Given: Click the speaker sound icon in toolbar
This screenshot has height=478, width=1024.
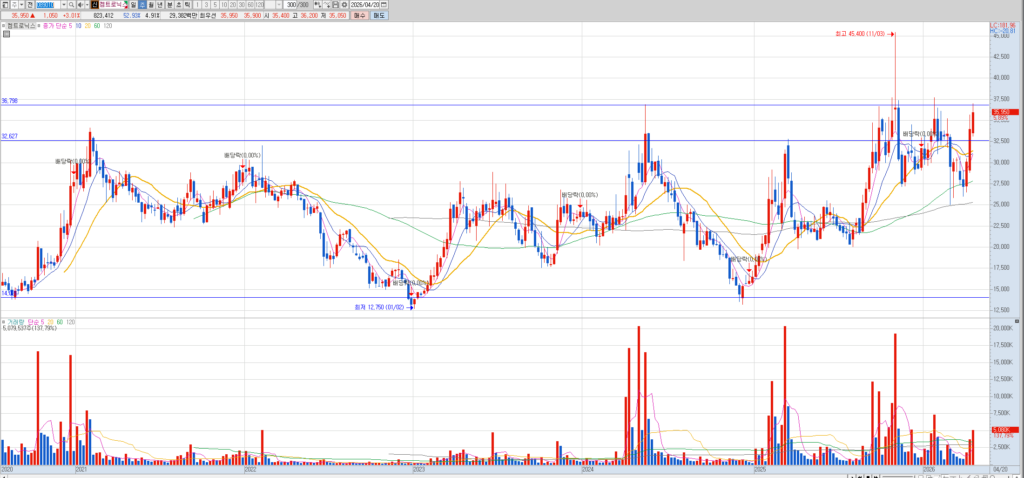Looking at the screenshot, I should [x=80, y=5].
